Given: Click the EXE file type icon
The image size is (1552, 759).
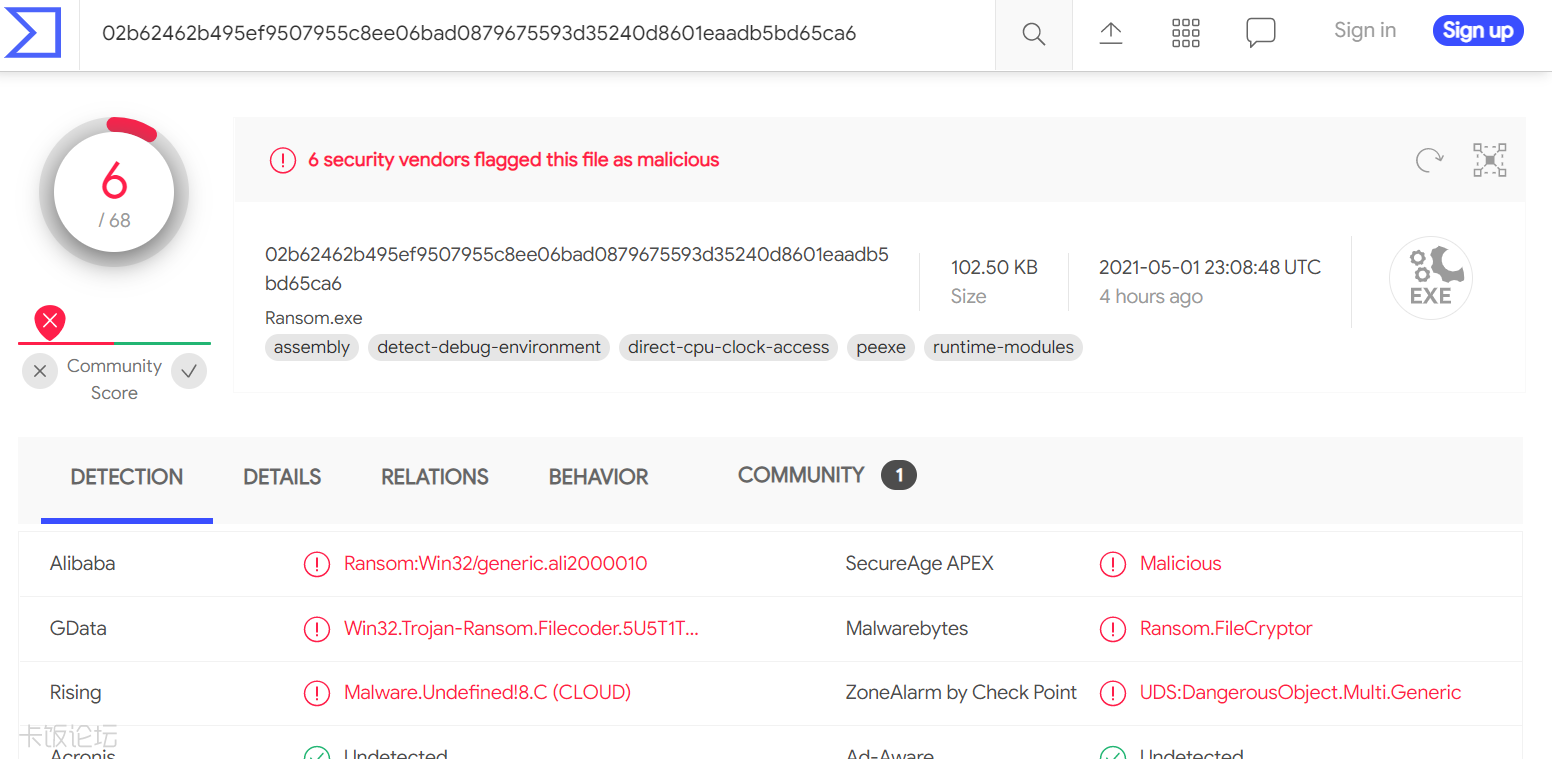Looking at the screenshot, I should 1430,278.
